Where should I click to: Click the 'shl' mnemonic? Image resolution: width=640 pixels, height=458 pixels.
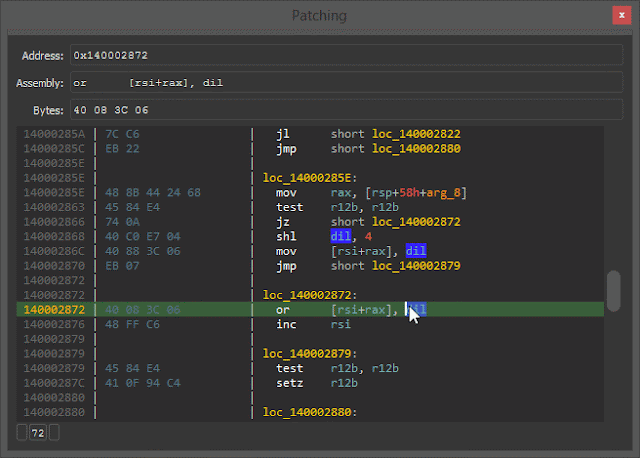(286, 236)
